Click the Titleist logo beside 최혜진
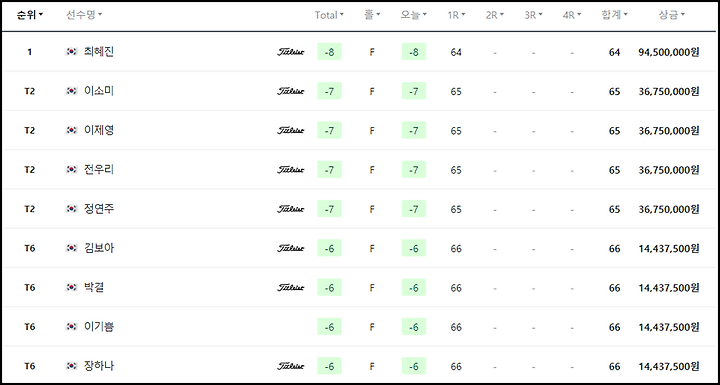The height and width of the screenshot is (385, 720). tap(290, 52)
